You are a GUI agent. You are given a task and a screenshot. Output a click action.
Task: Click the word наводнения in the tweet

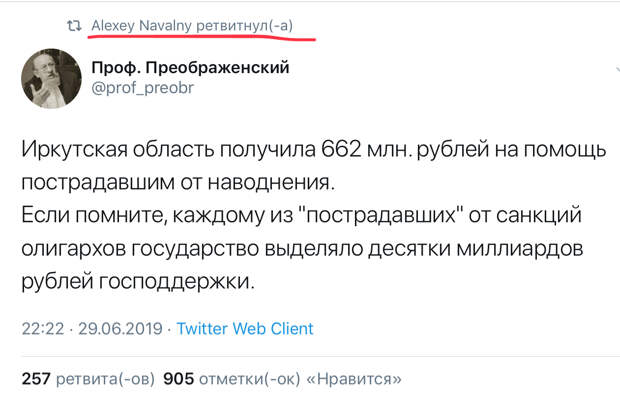tap(271, 183)
